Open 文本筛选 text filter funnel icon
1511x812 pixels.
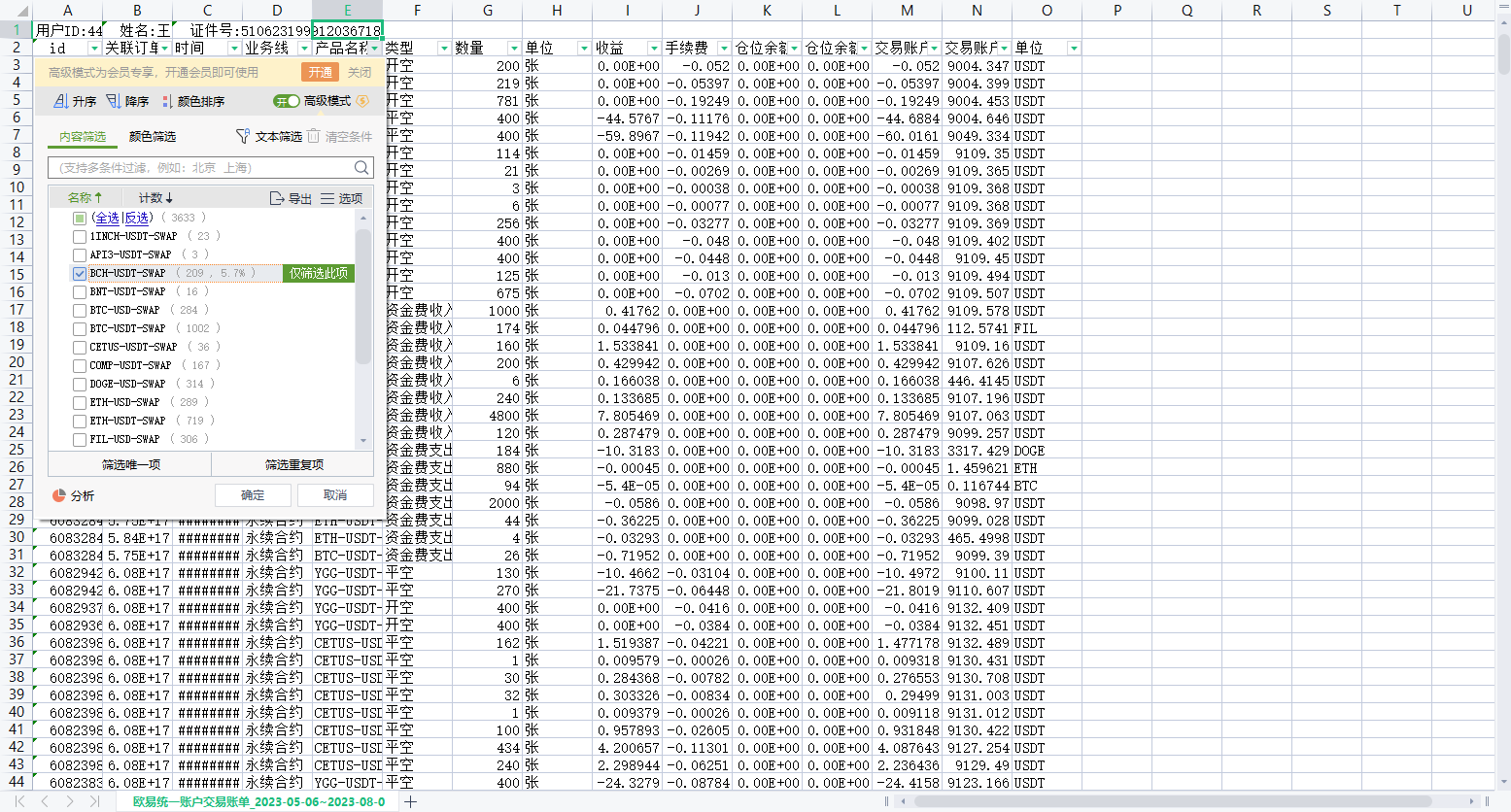(x=243, y=137)
